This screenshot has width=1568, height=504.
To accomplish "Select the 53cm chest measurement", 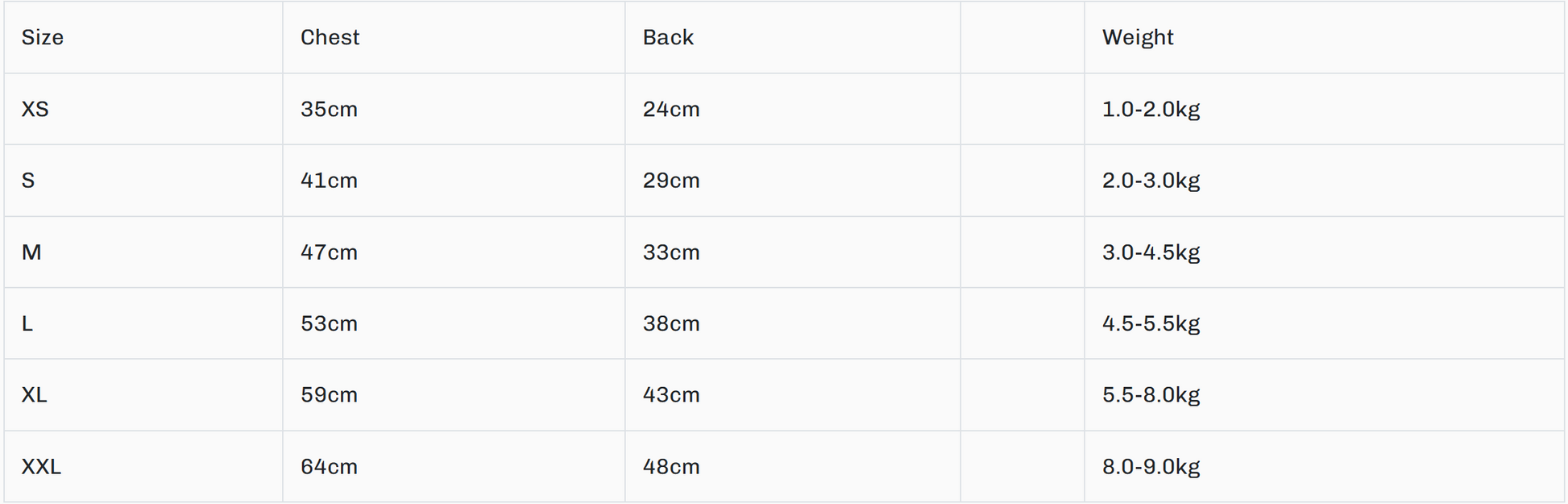I will click(329, 324).
